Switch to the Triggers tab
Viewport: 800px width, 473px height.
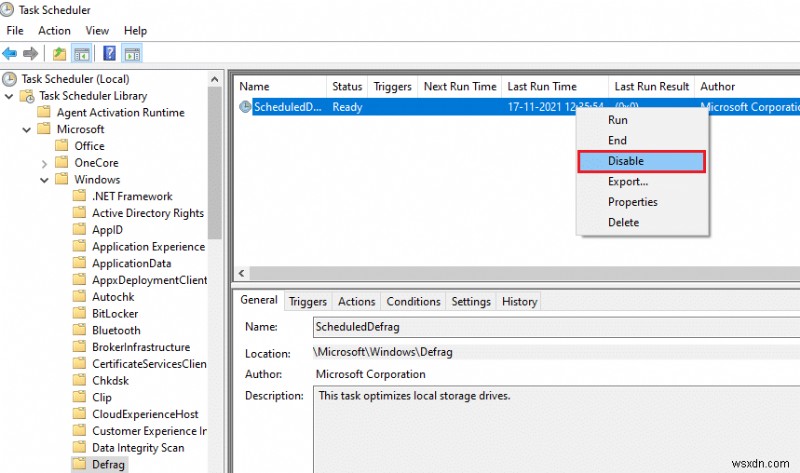coord(308,302)
